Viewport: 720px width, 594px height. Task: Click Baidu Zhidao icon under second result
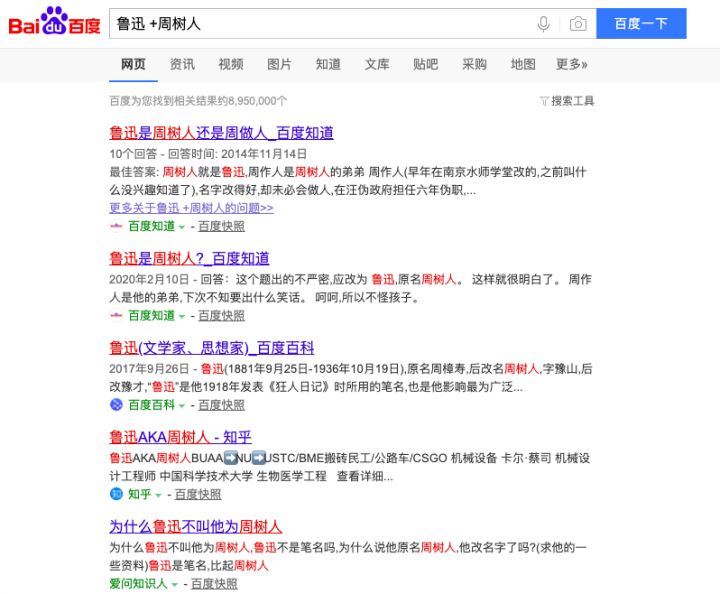(x=116, y=316)
